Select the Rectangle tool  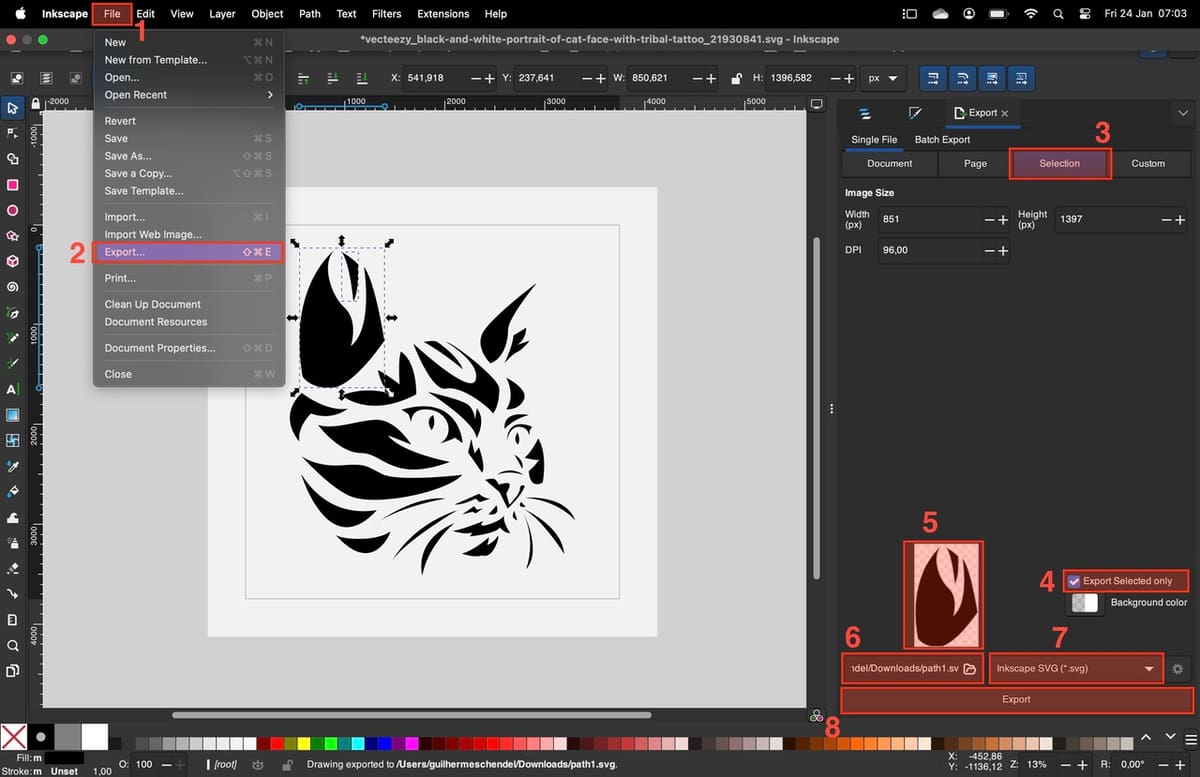[12, 185]
